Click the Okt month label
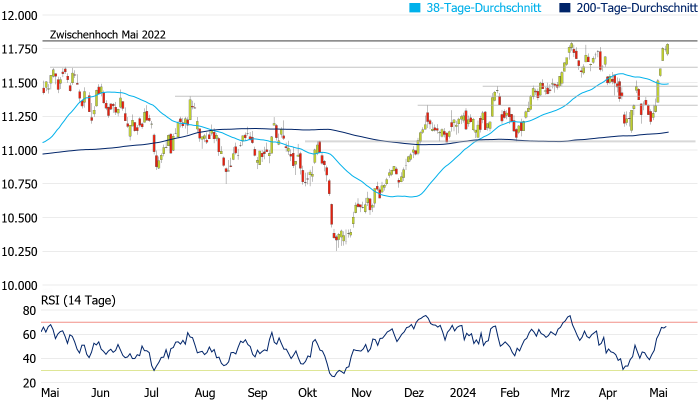The height and width of the screenshot is (400, 700). tap(308, 393)
